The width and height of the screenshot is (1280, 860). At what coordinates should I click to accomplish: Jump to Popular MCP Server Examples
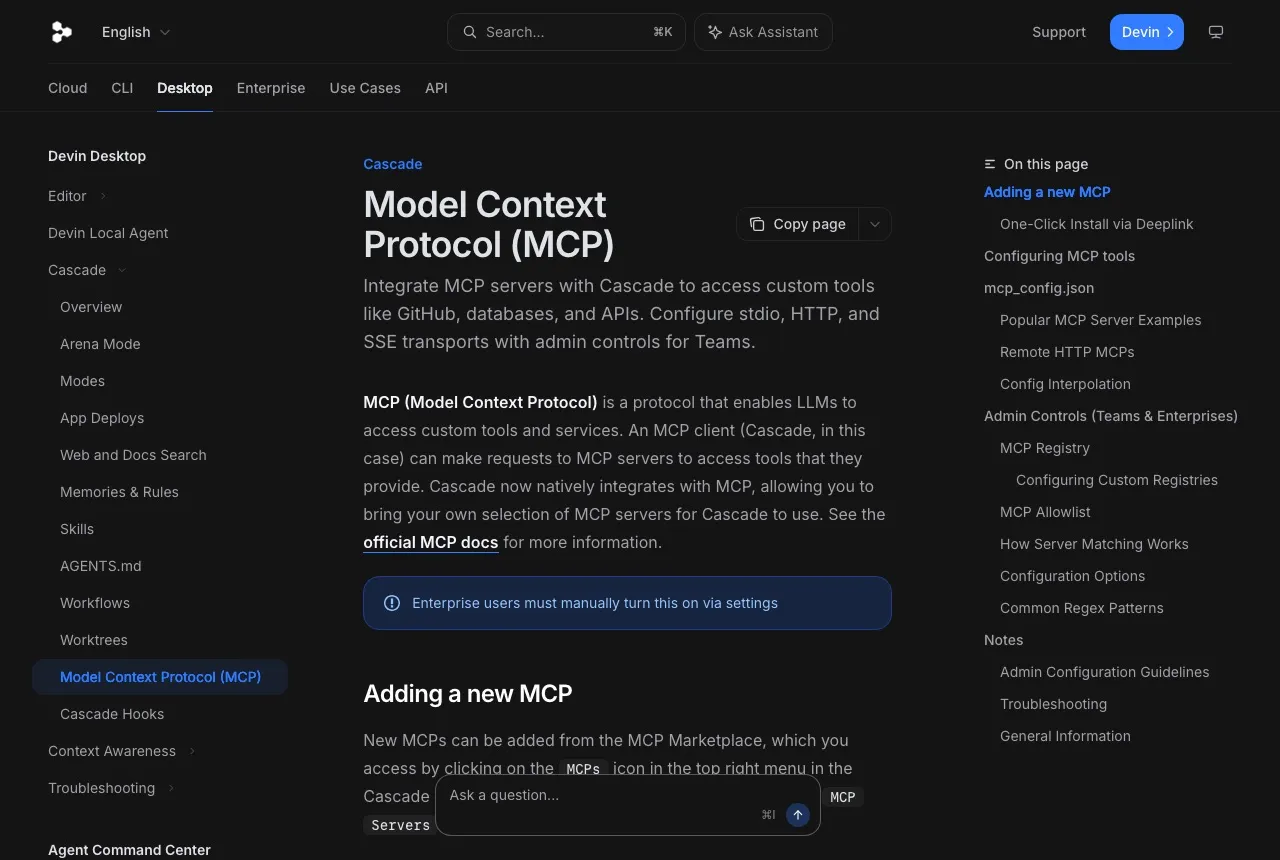tap(1101, 320)
